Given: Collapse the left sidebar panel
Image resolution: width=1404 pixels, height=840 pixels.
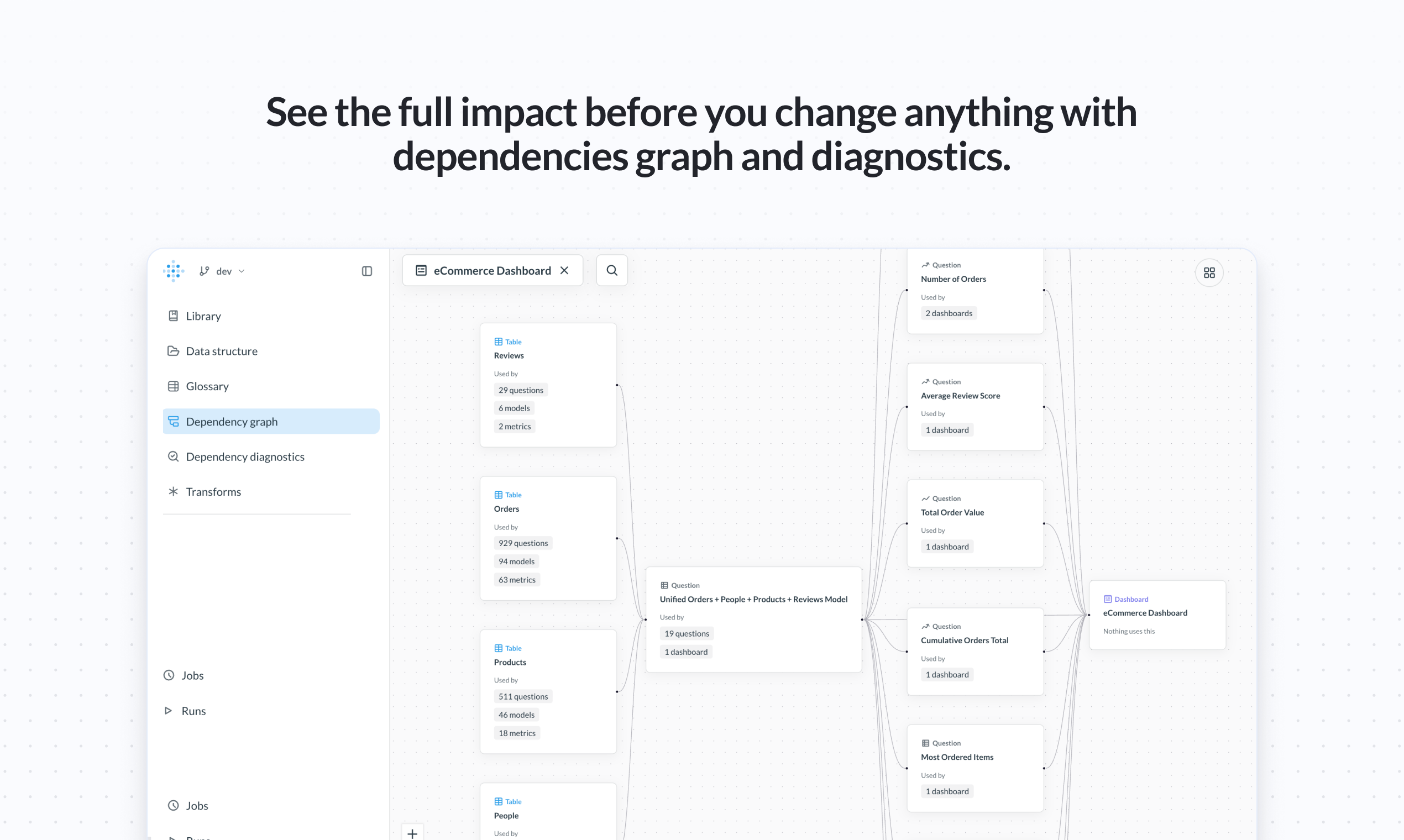Looking at the screenshot, I should pyautogui.click(x=367, y=271).
